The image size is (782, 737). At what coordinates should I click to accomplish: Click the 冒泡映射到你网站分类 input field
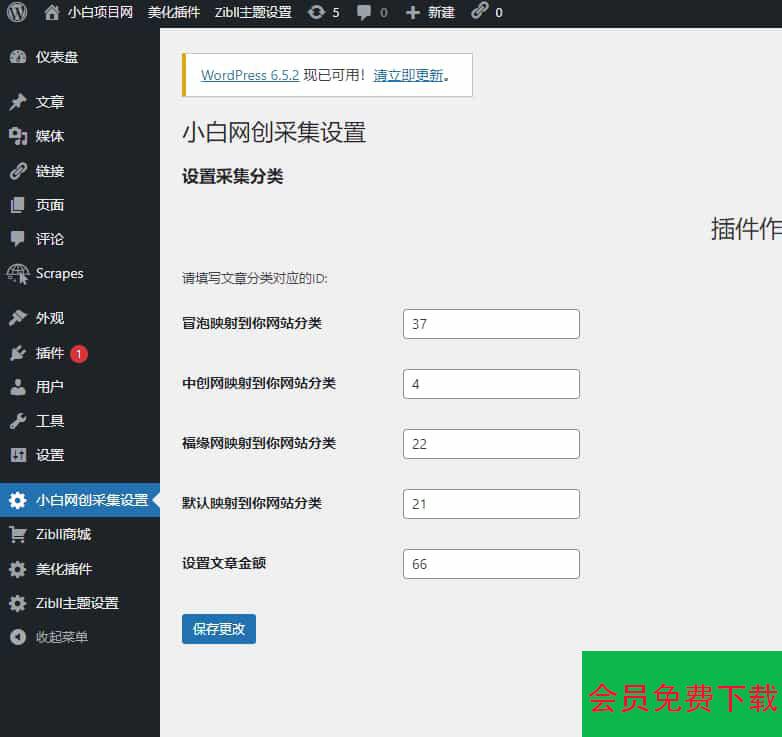click(x=491, y=324)
